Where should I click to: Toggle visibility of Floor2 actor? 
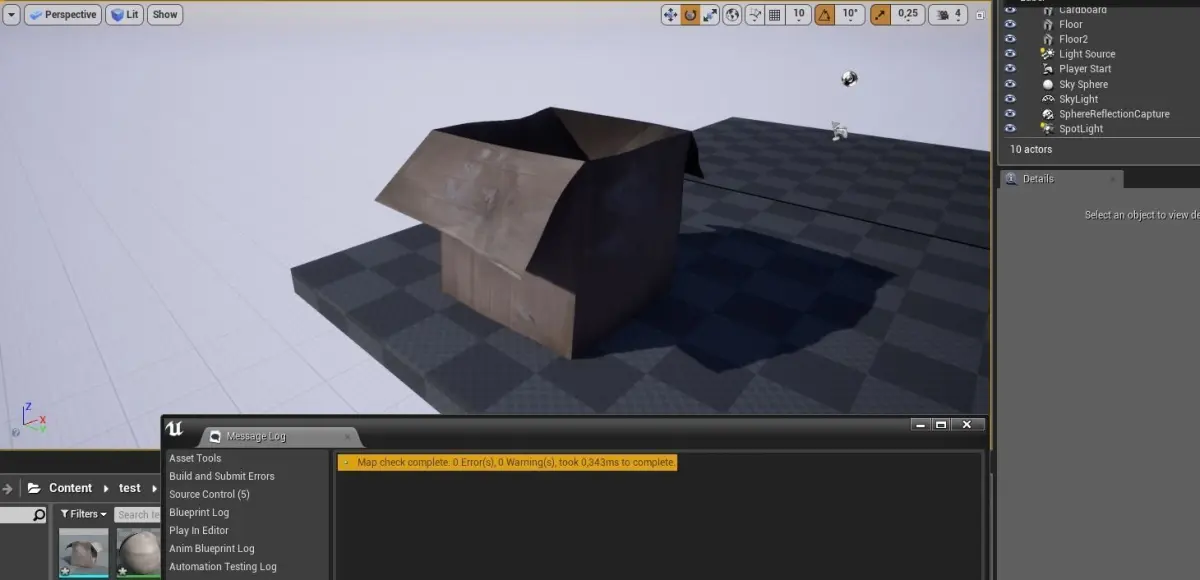[x=1010, y=39]
